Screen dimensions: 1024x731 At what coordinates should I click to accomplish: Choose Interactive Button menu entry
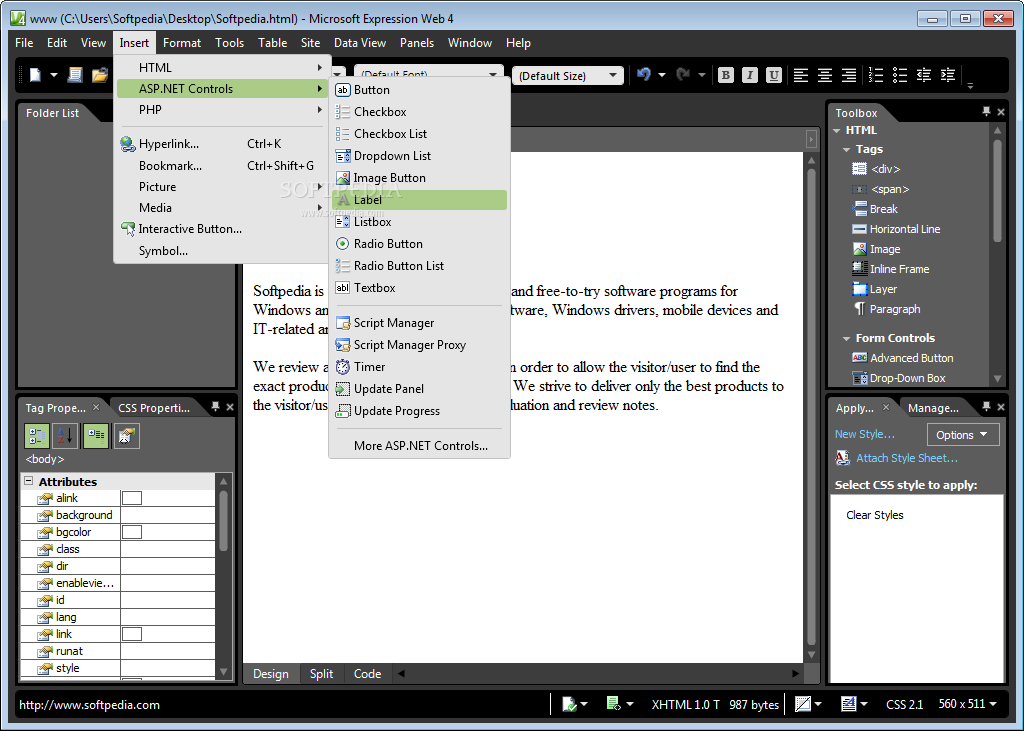tap(221, 229)
